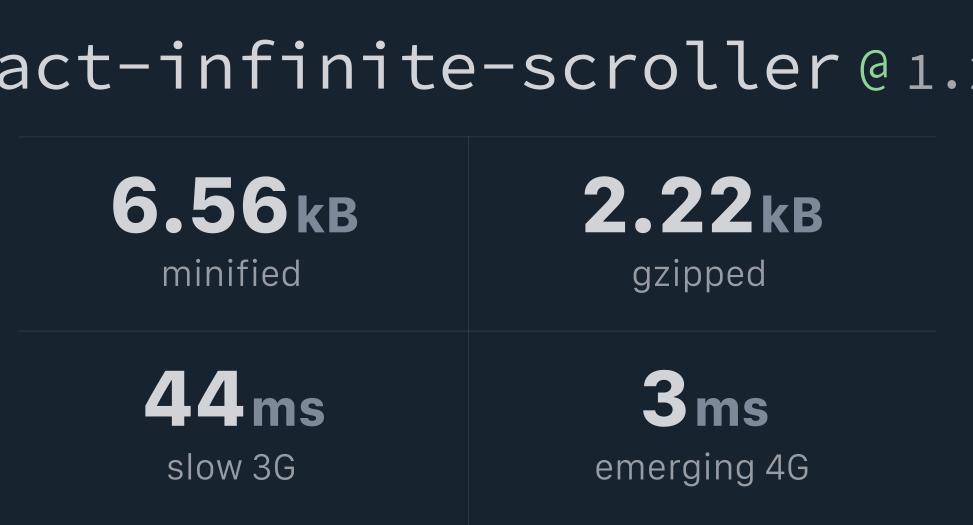
Task: Click the word infinite in the package name
Action: point(320,65)
